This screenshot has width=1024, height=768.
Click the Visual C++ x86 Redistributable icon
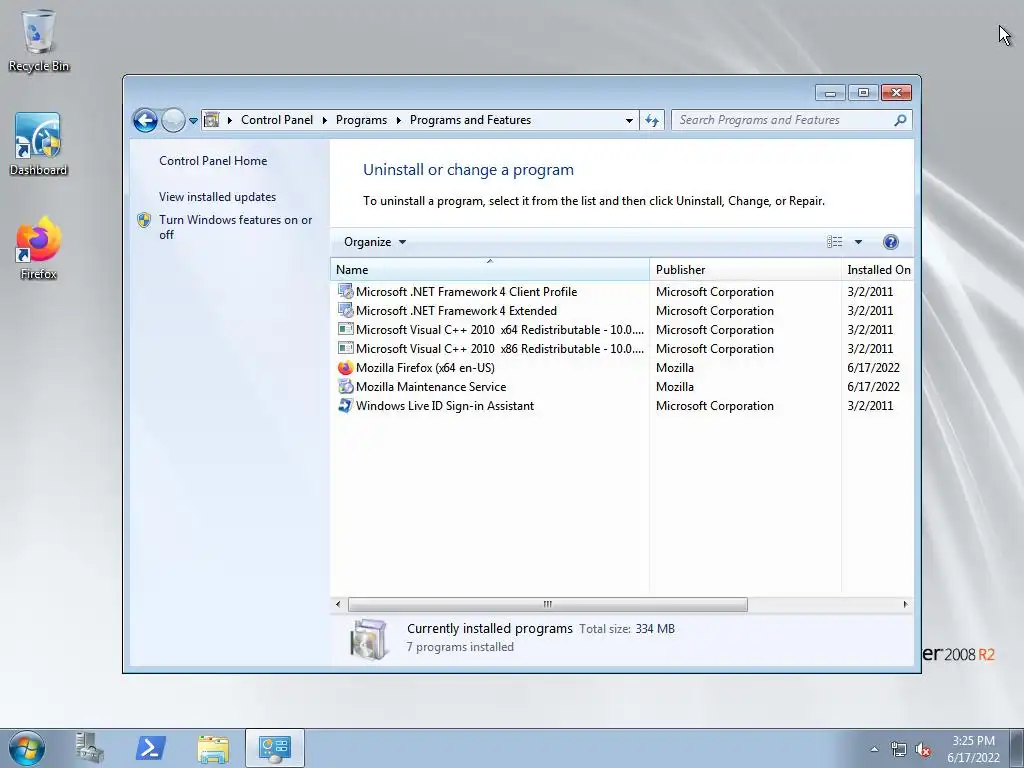click(x=345, y=348)
